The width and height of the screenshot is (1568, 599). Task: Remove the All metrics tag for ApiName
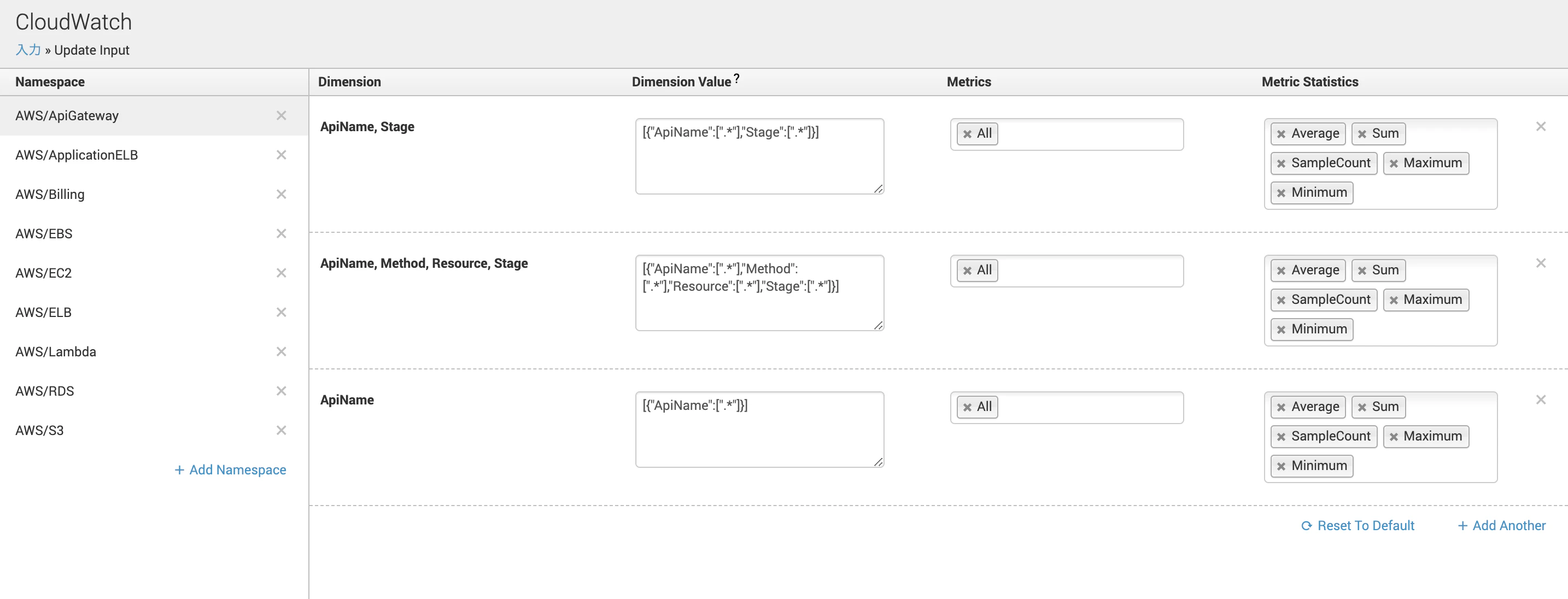[x=967, y=407]
